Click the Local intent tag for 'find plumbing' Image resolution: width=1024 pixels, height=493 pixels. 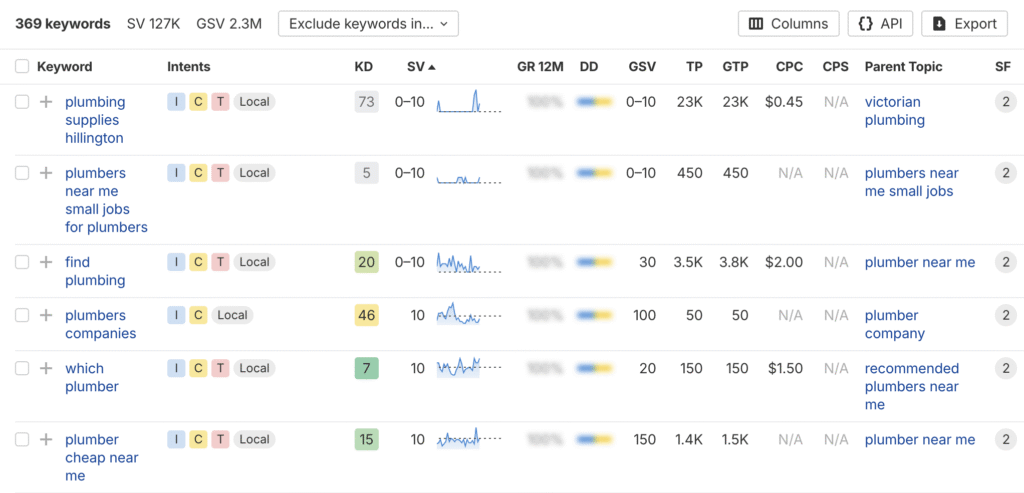pyautogui.click(x=254, y=262)
